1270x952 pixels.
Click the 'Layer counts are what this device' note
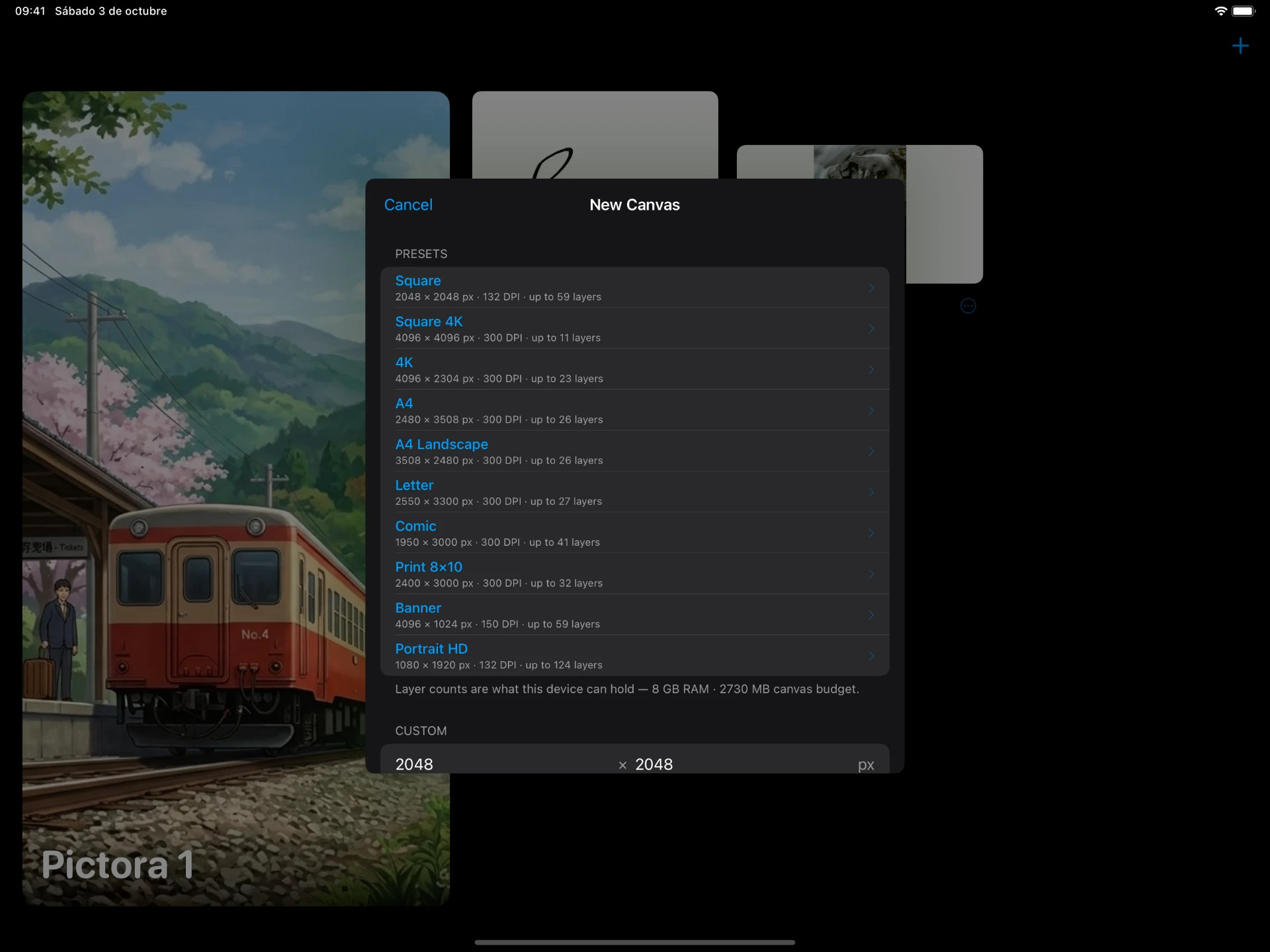[x=626, y=689]
